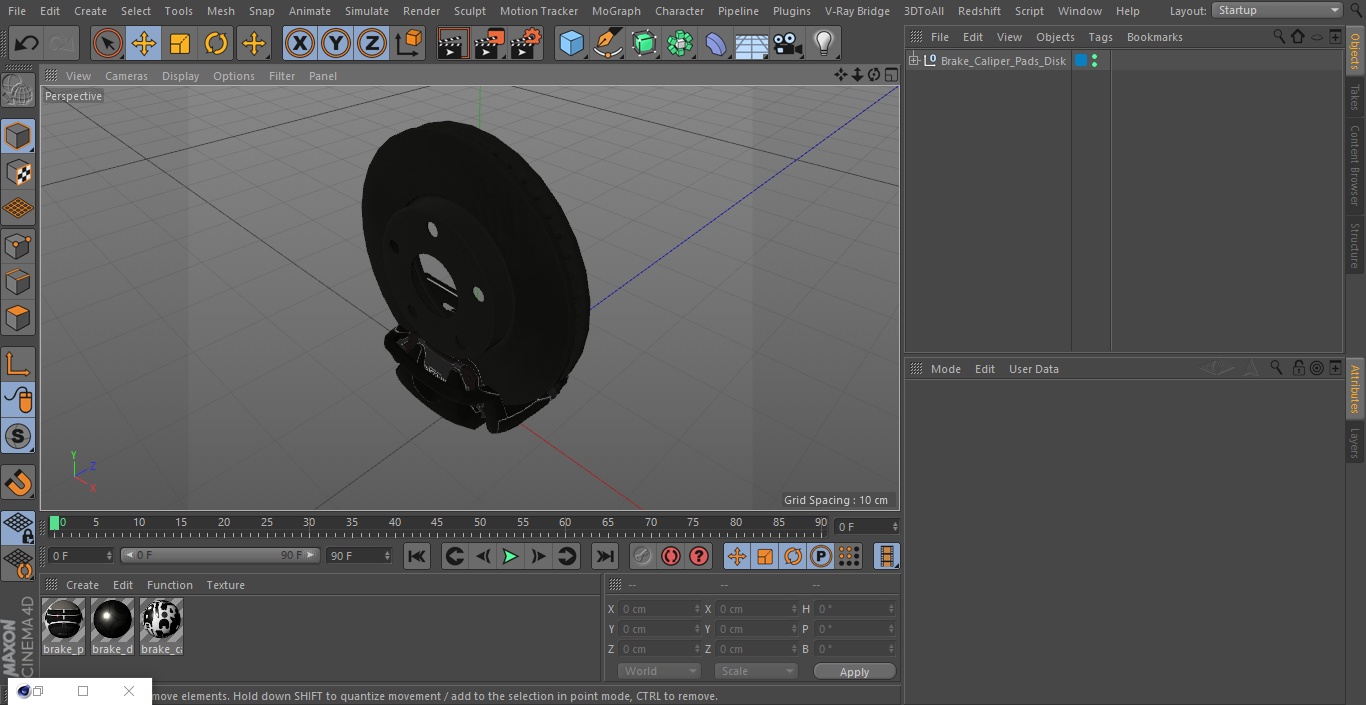Add a Cube primitive object
Viewport: 1366px width, 705px height.
coord(571,44)
